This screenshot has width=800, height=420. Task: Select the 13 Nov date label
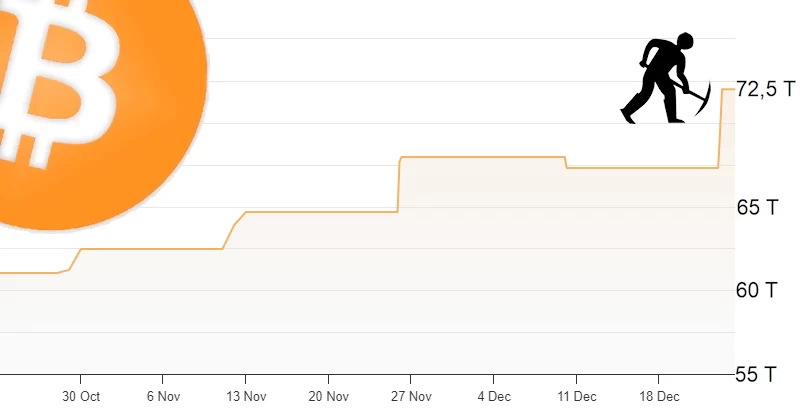point(246,396)
